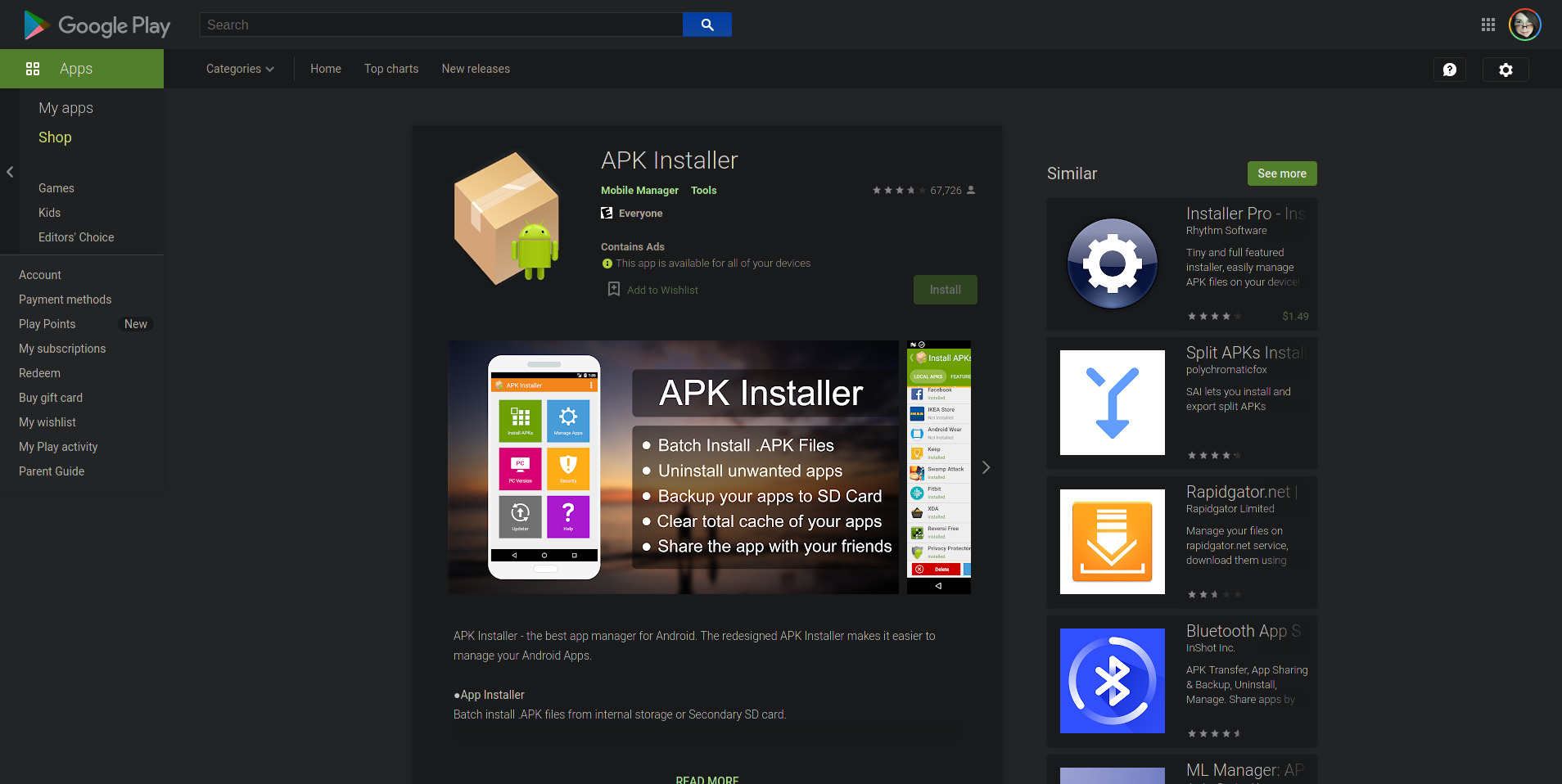
Task: Open the Split APKs Installer title
Action: [x=1245, y=353]
